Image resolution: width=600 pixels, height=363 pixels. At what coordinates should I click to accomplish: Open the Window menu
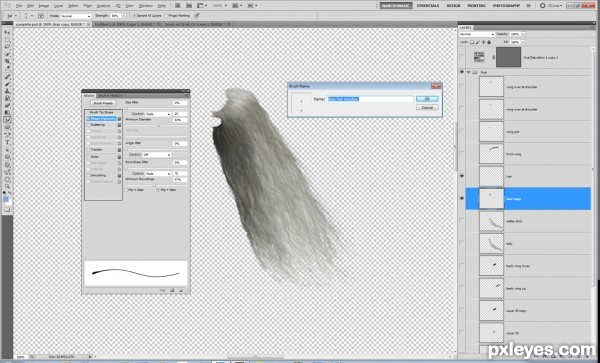coord(145,6)
